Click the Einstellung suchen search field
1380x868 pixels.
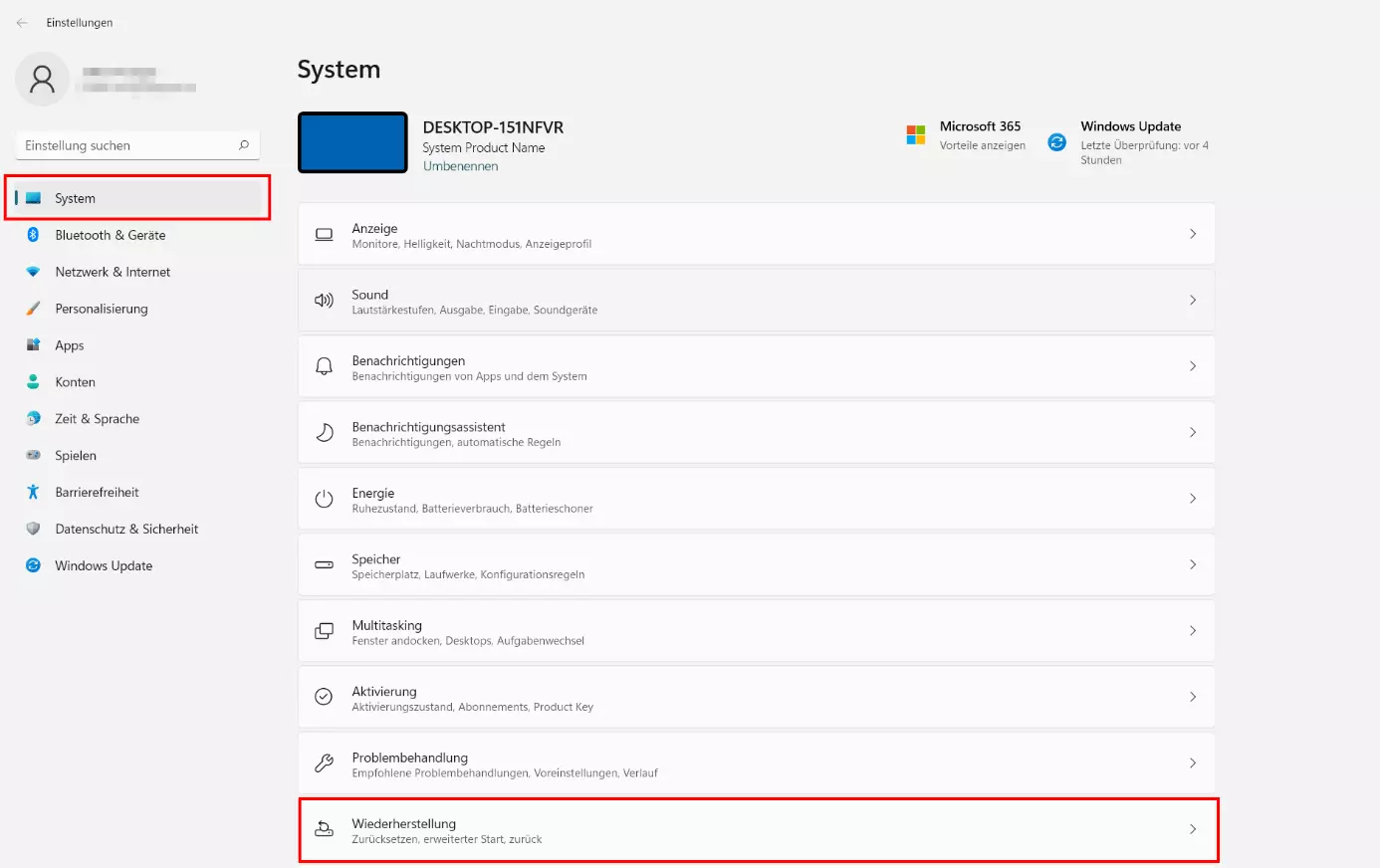(x=138, y=145)
